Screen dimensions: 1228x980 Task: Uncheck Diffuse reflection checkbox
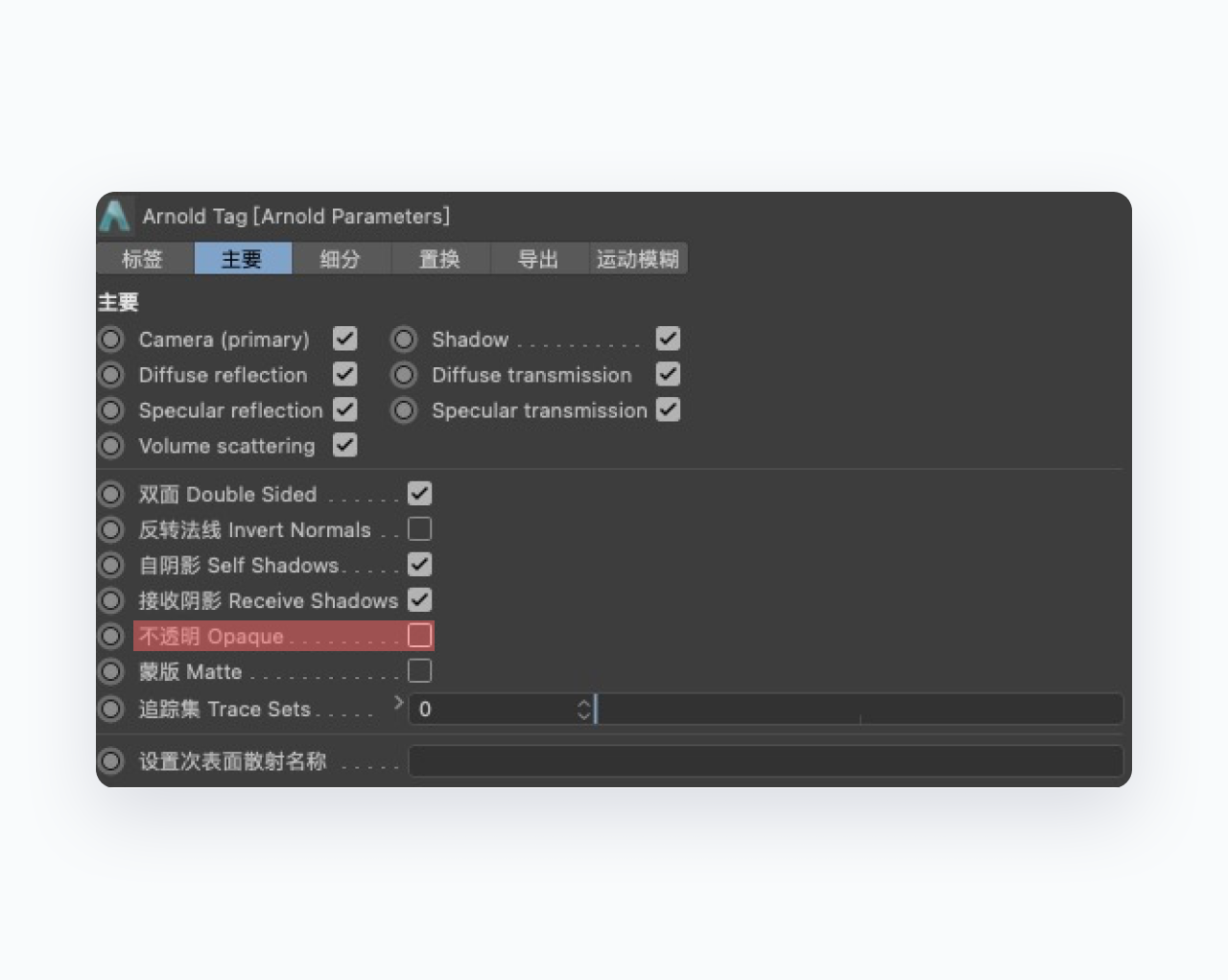point(345,374)
